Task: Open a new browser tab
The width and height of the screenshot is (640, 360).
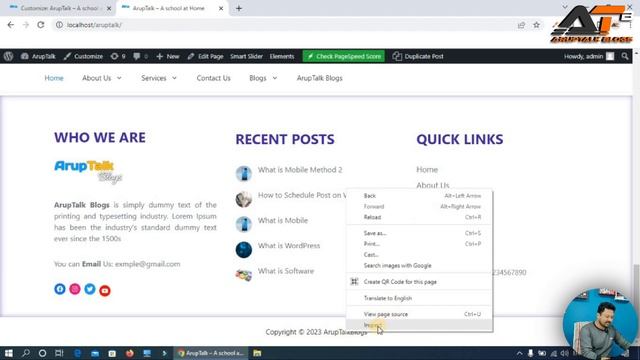Action: [239, 8]
